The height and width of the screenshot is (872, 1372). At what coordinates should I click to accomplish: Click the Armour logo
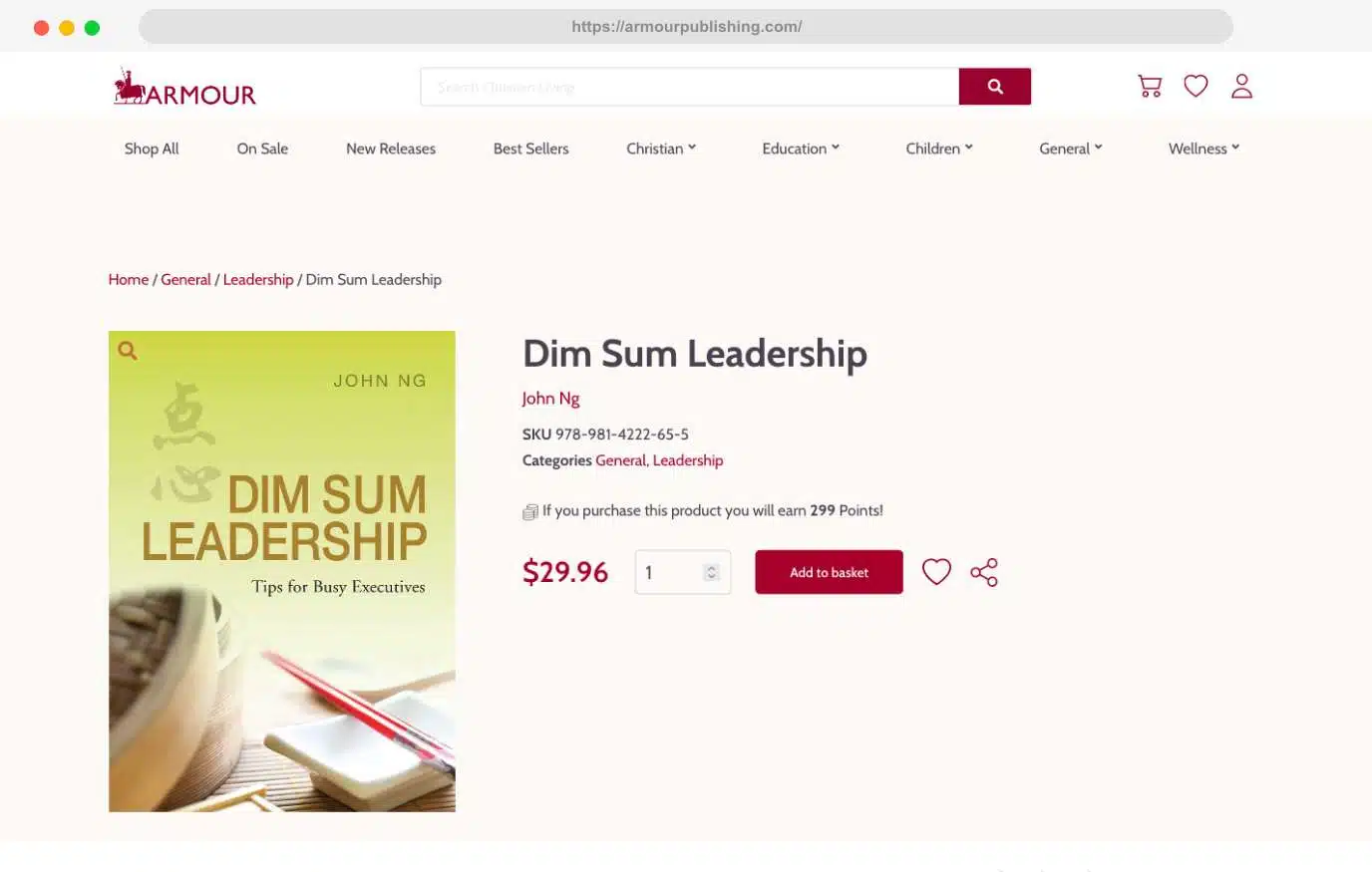pos(184,89)
